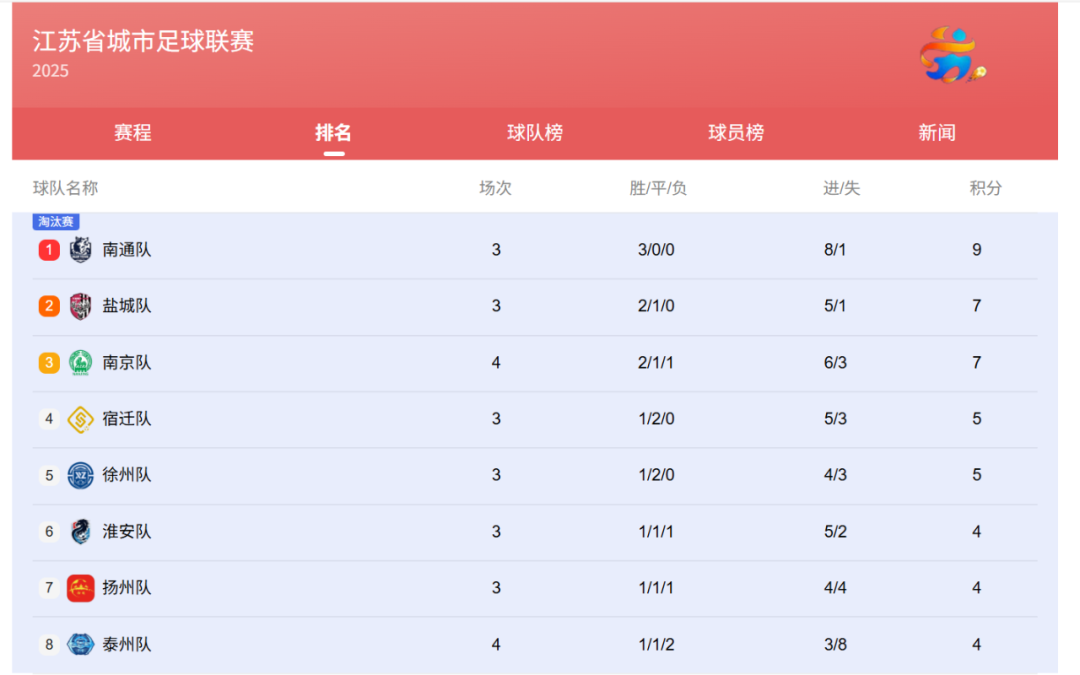This screenshot has width=1080, height=675.
Task: Click the rank 6 badge
Action: [49, 532]
